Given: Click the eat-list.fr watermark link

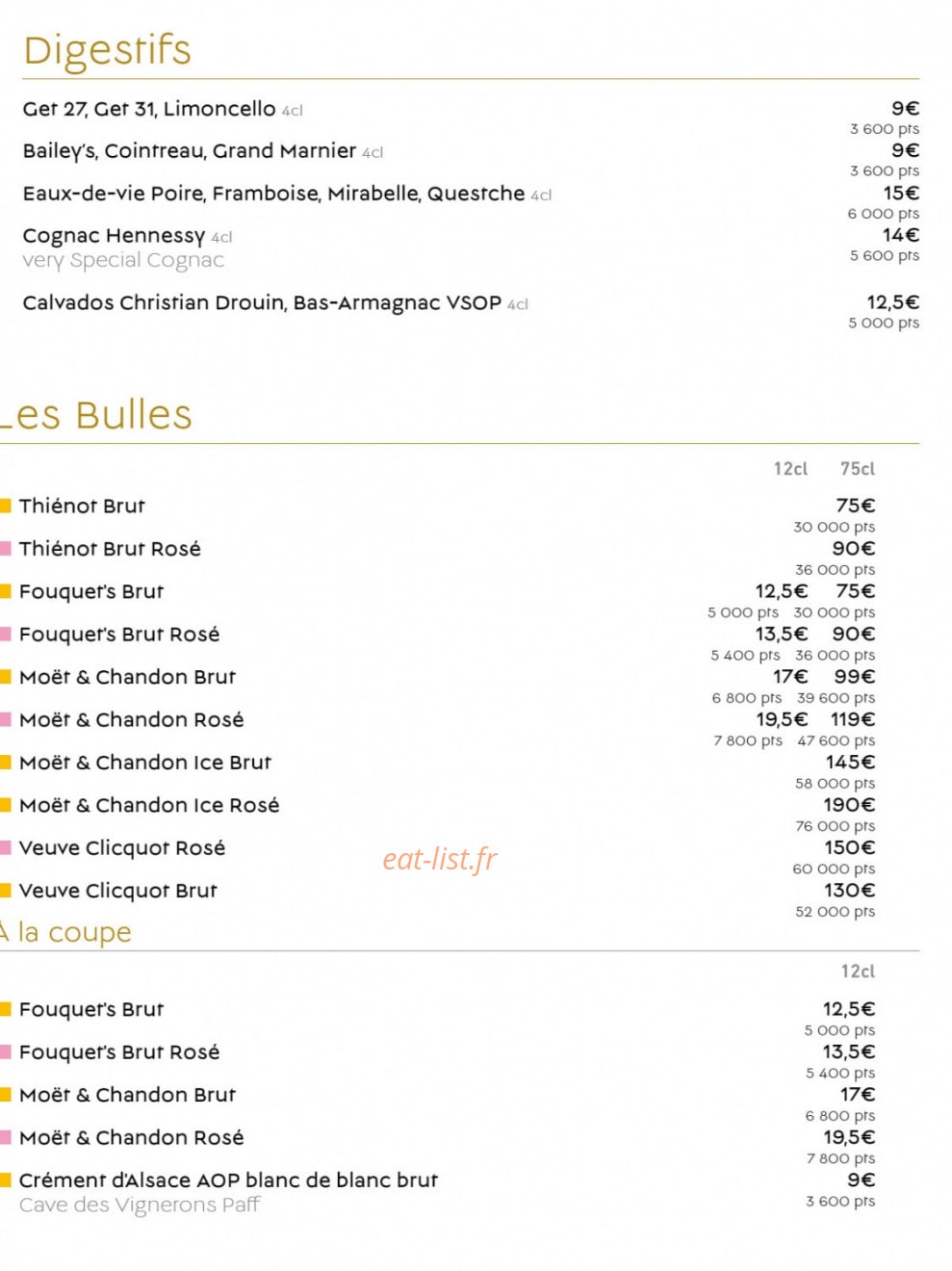Looking at the screenshot, I should click(x=439, y=859).
